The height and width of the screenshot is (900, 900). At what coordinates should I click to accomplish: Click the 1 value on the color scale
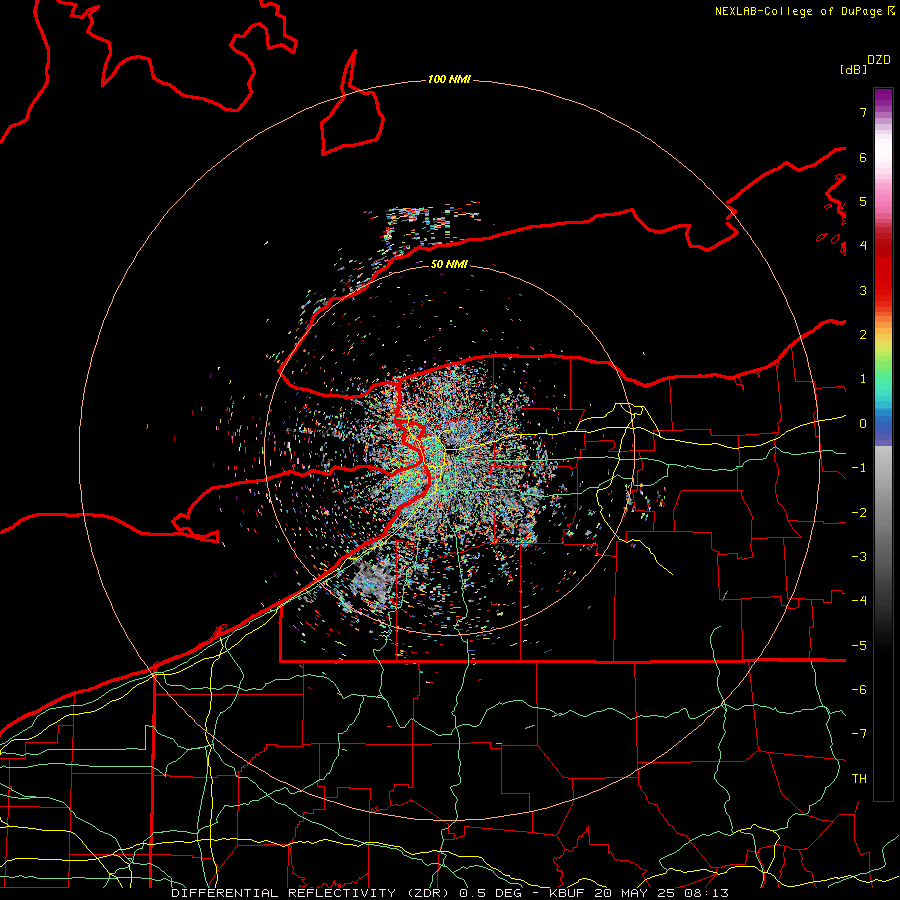[863, 379]
